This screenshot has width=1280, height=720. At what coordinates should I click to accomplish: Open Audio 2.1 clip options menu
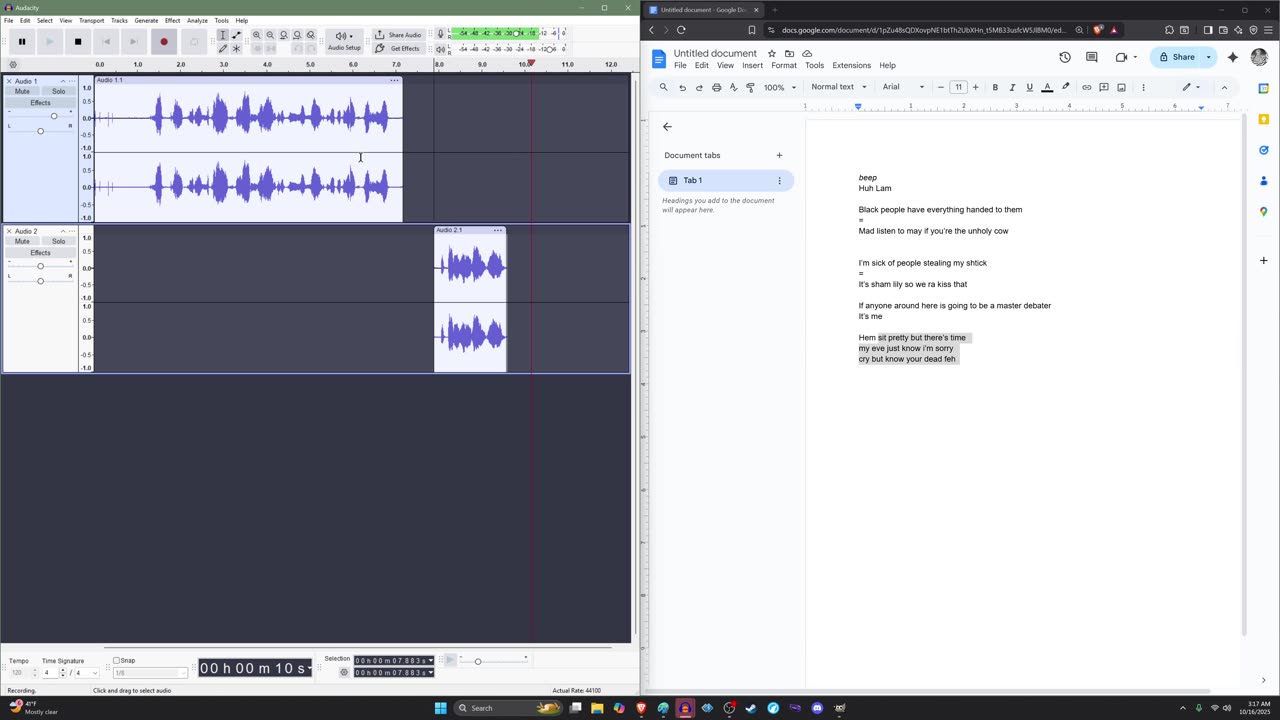pos(497,231)
